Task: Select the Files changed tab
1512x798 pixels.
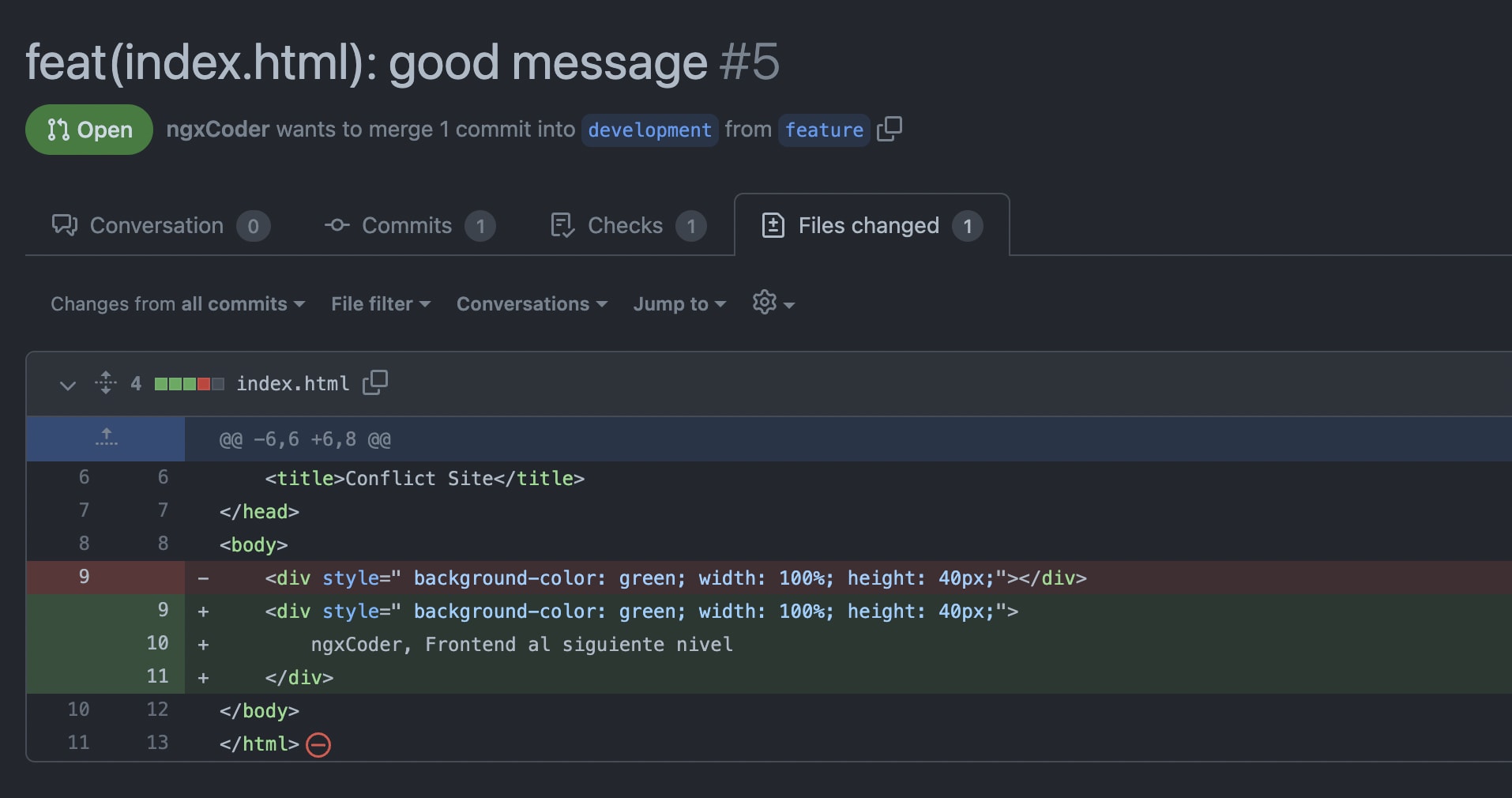Action: coord(872,225)
